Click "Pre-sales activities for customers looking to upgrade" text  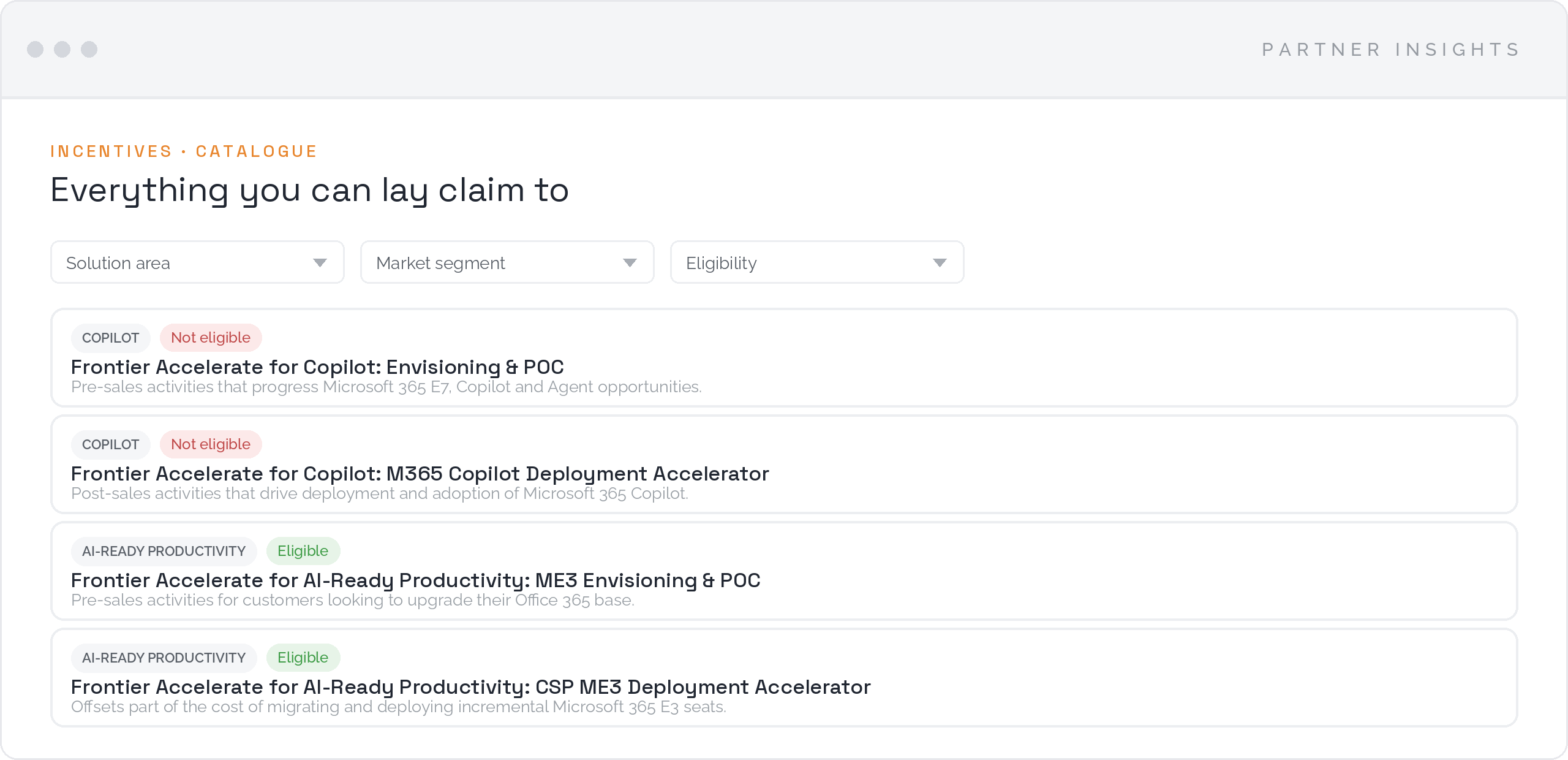(353, 600)
